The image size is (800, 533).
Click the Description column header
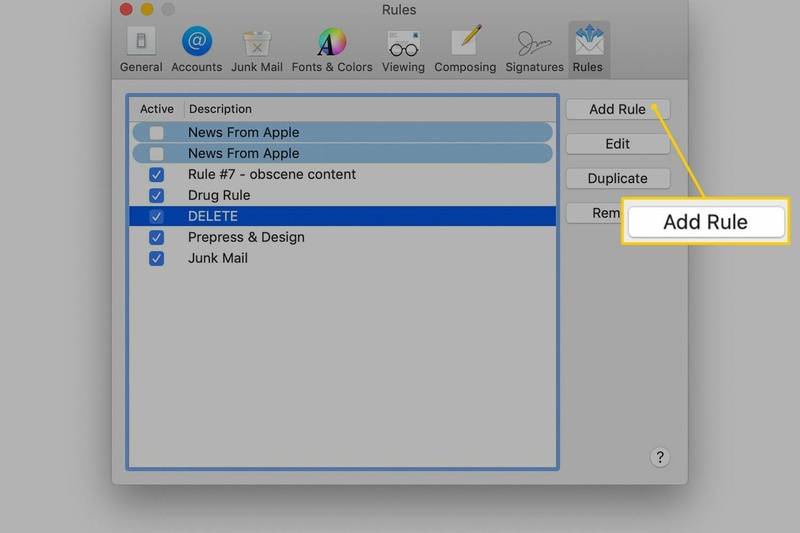[x=370, y=109]
